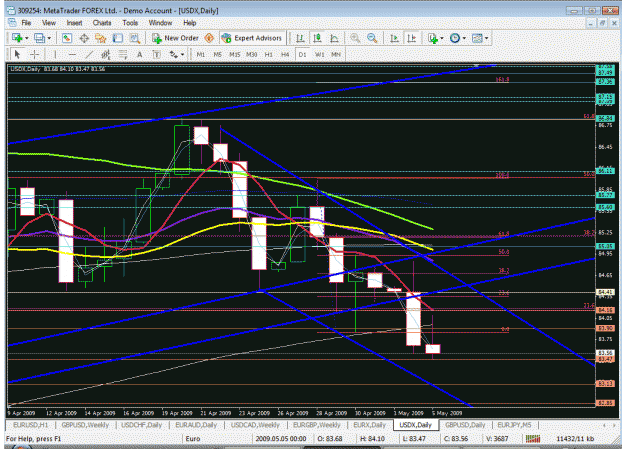Select the Horizontal Line drawing tool
Viewport: 625px width, 449px height.
pos(72,54)
